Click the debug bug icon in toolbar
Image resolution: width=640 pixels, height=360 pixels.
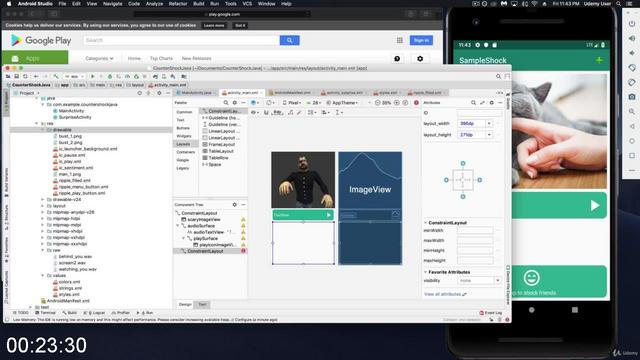click(x=110, y=76)
